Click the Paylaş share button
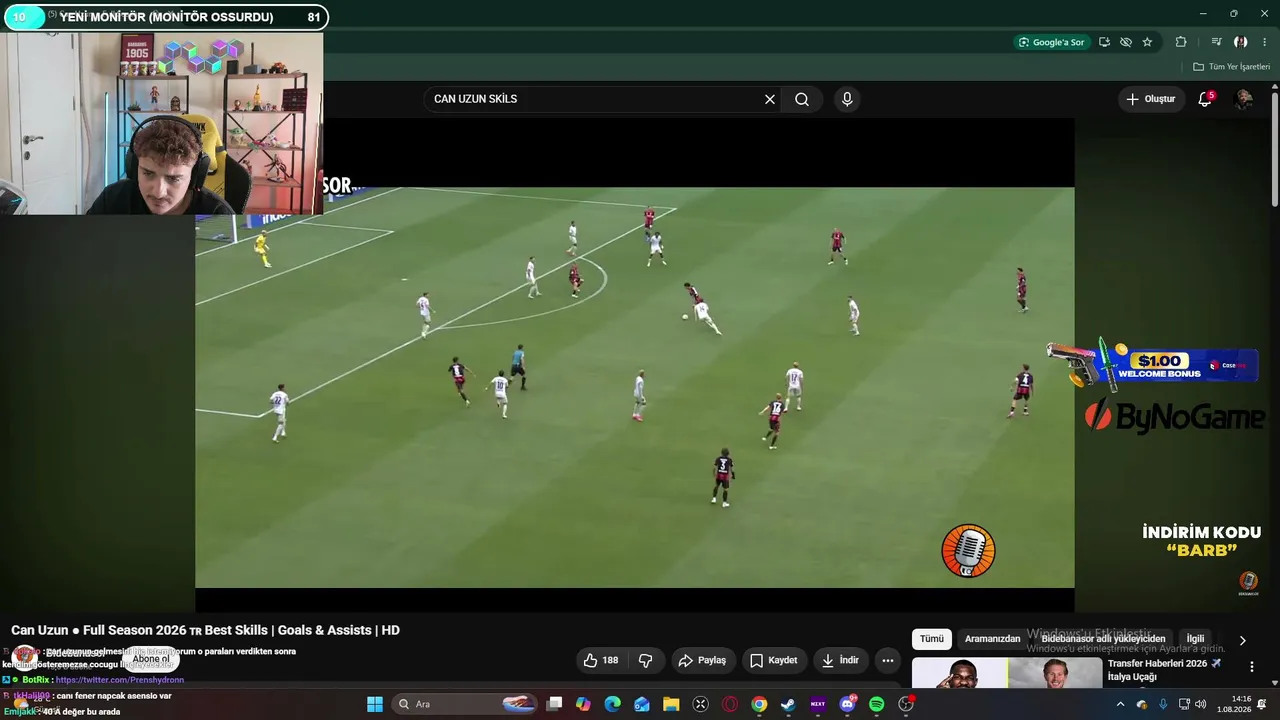The height and width of the screenshot is (720, 1280). (702, 660)
